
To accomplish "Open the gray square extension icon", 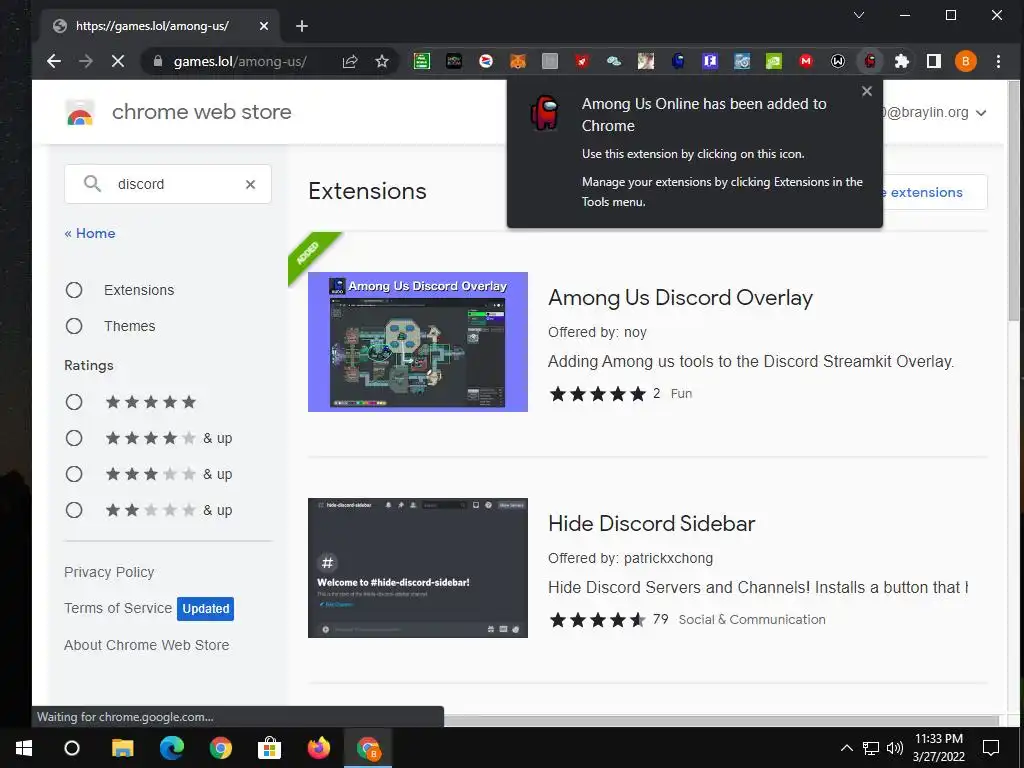I will [x=550, y=61].
